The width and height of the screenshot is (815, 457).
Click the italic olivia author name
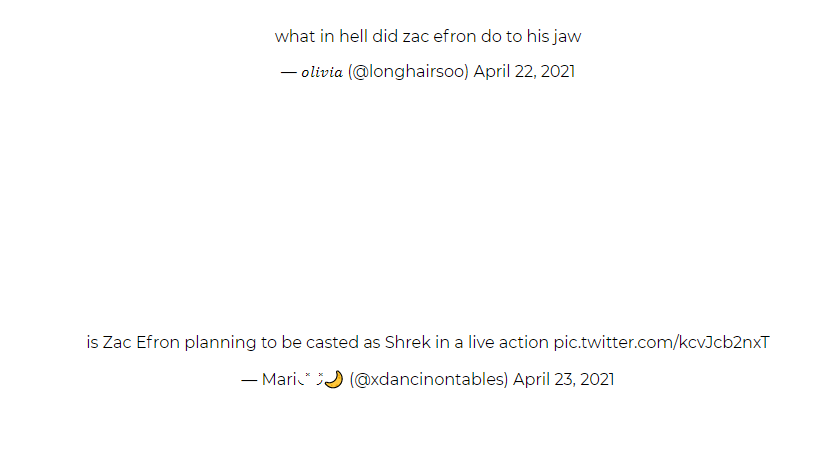tap(322, 72)
